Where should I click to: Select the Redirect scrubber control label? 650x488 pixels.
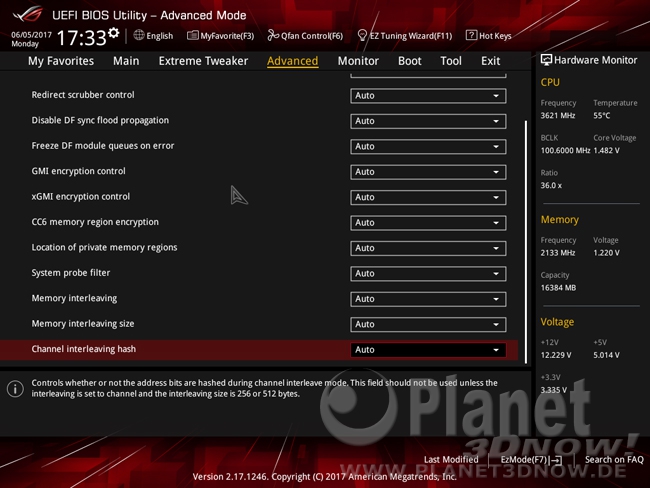coord(83,95)
